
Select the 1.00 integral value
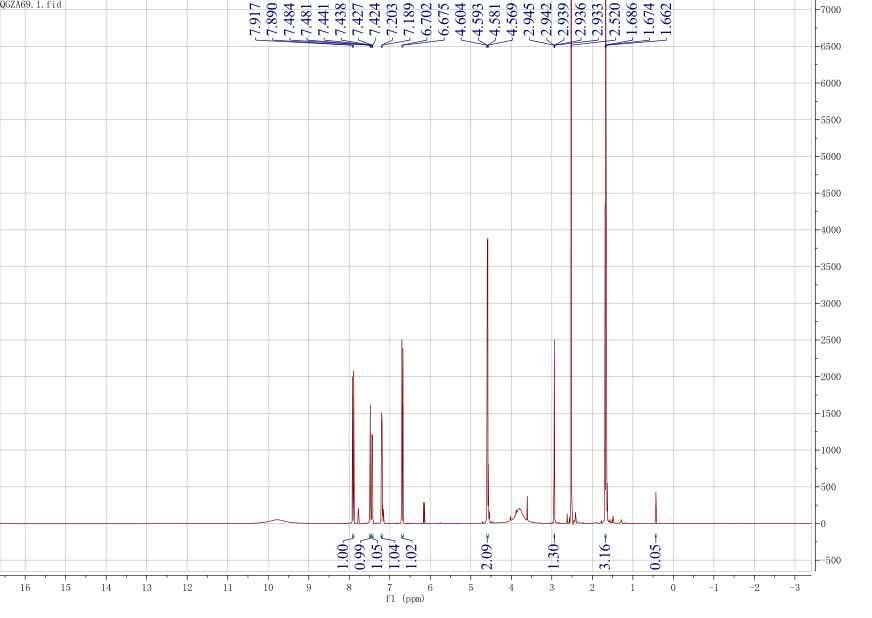pos(343,556)
